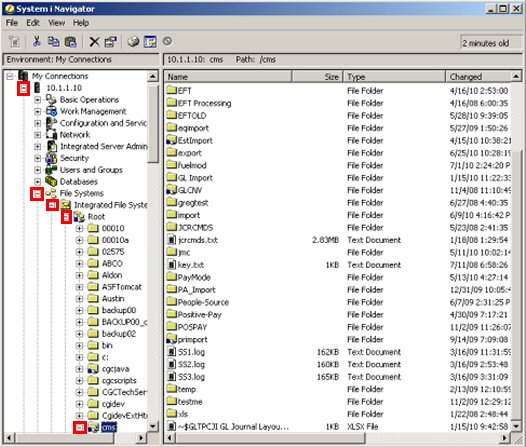Screen dimensions: 526x447
Task: Select the POSPAY folder
Action: 192,327
